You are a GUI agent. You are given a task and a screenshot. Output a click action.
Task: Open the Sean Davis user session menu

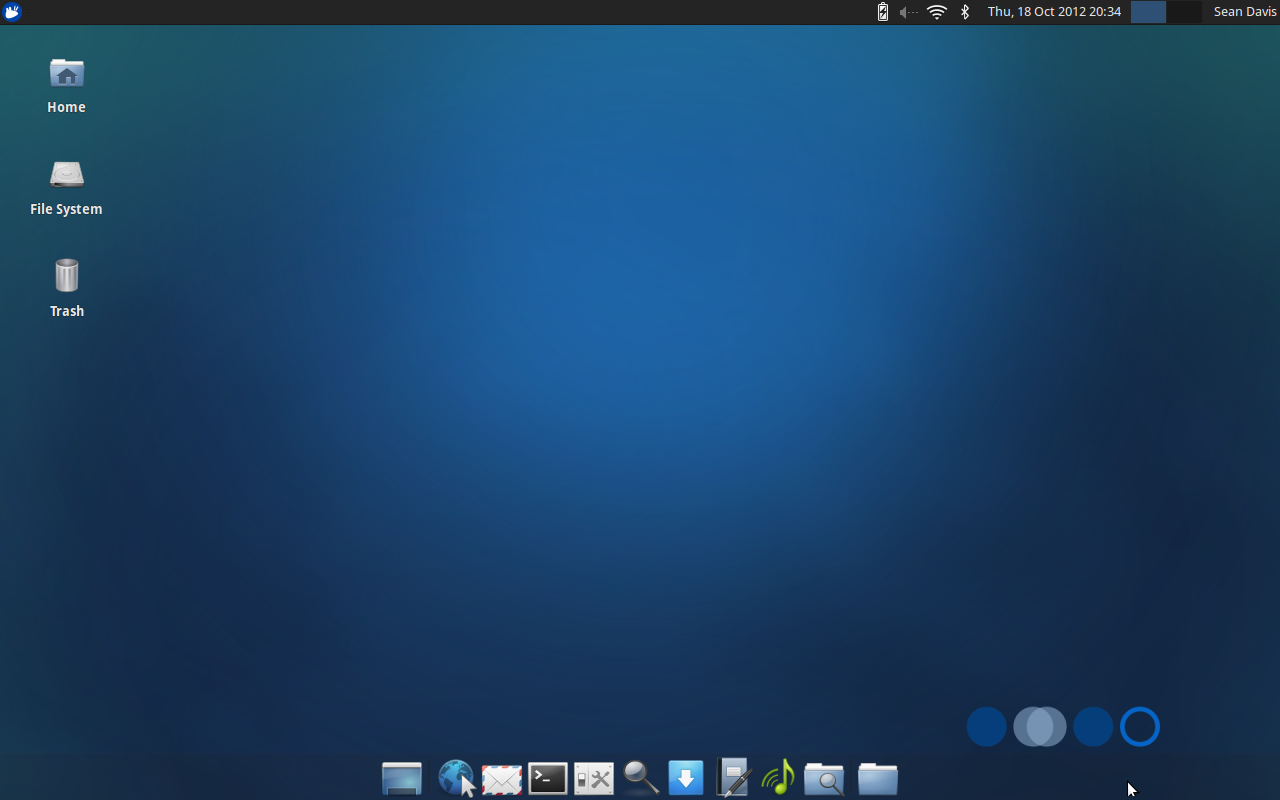point(1244,11)
